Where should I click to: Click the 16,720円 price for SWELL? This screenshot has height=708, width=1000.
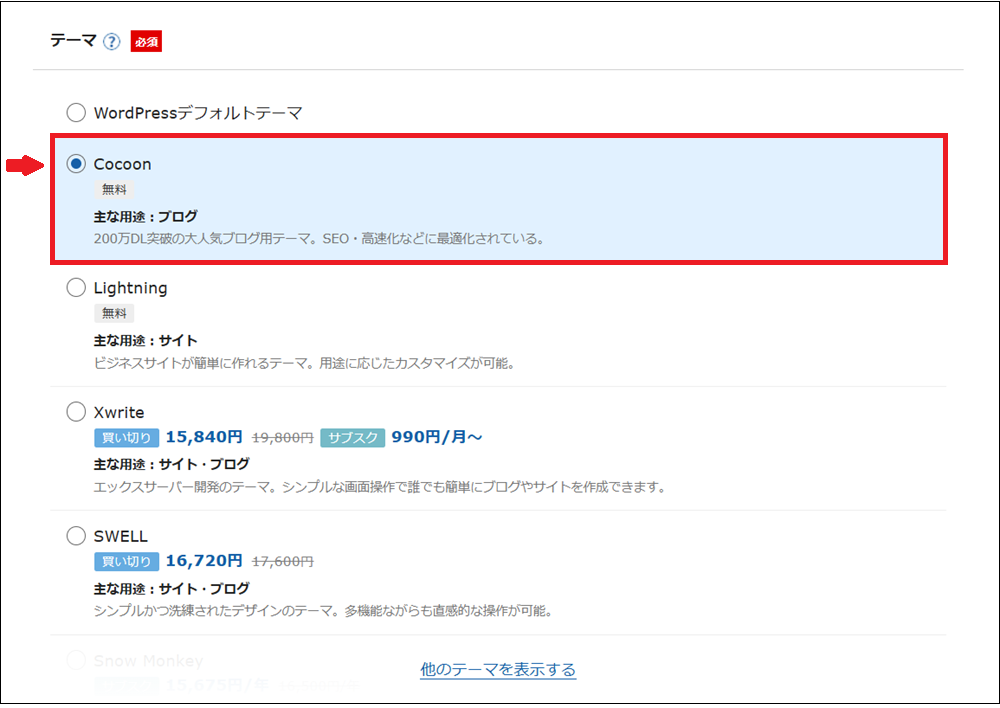pyautogui.click(x=204, y=561)
